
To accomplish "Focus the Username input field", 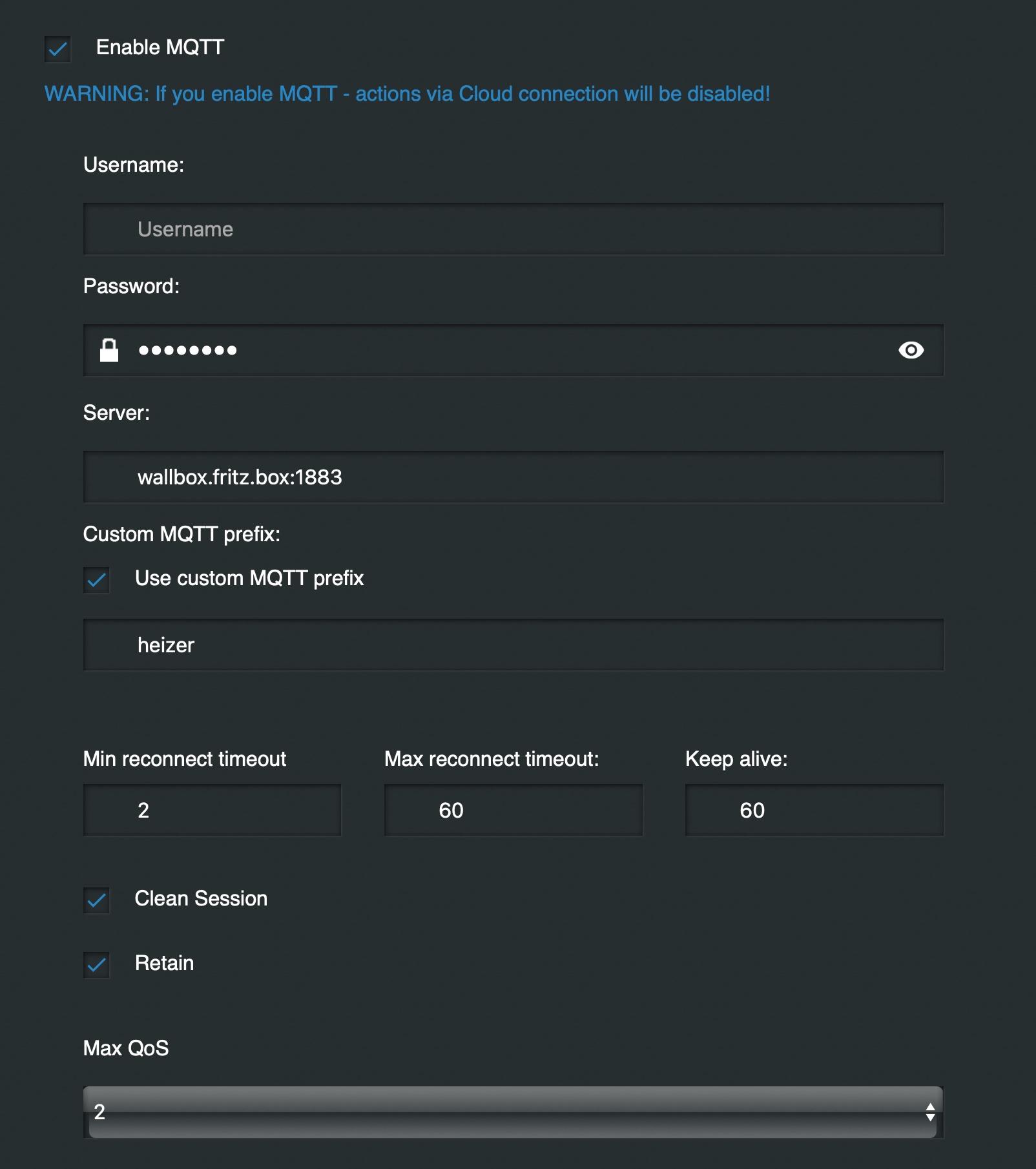I will 513,229.
